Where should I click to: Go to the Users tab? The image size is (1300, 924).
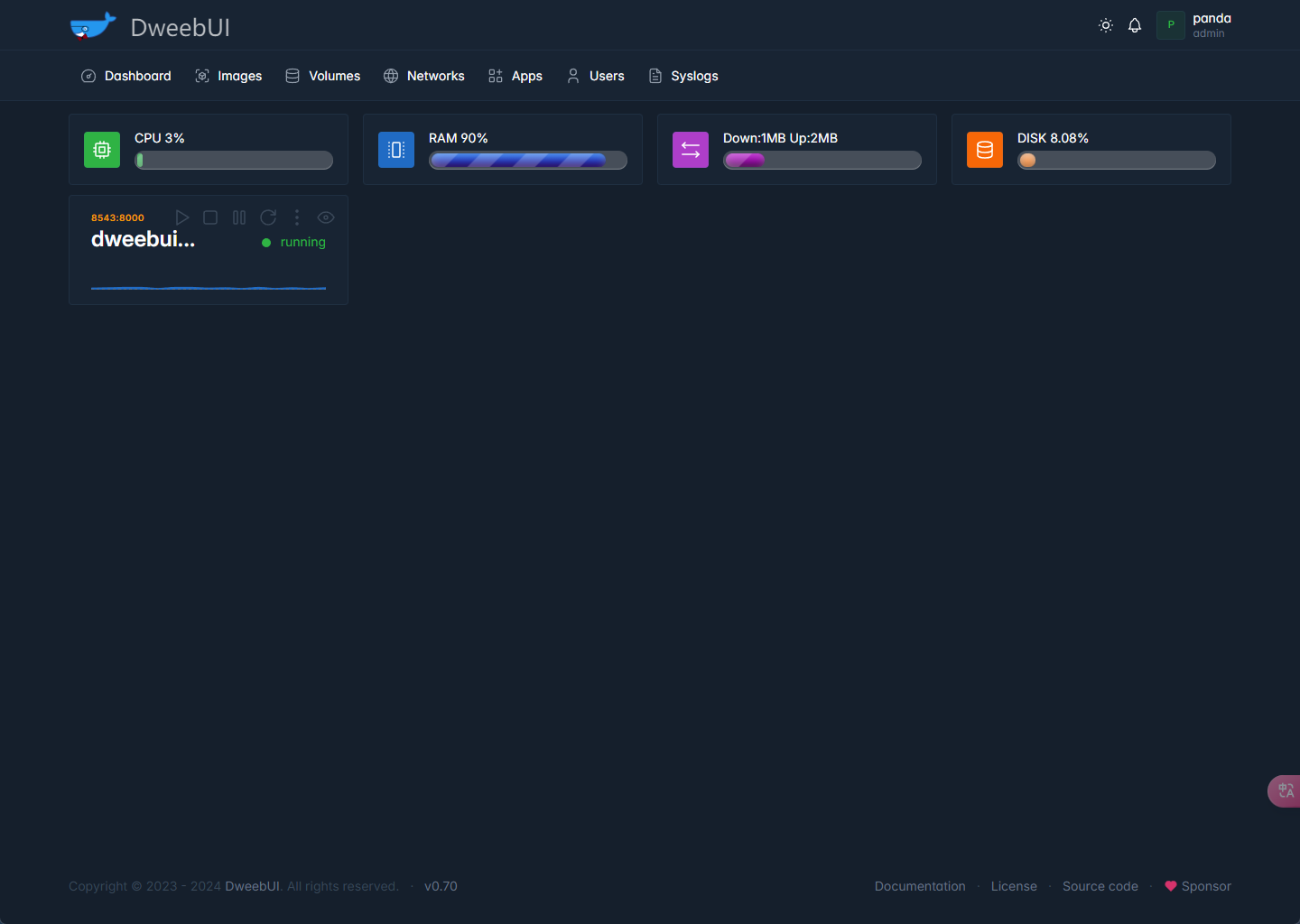[595, 76]
